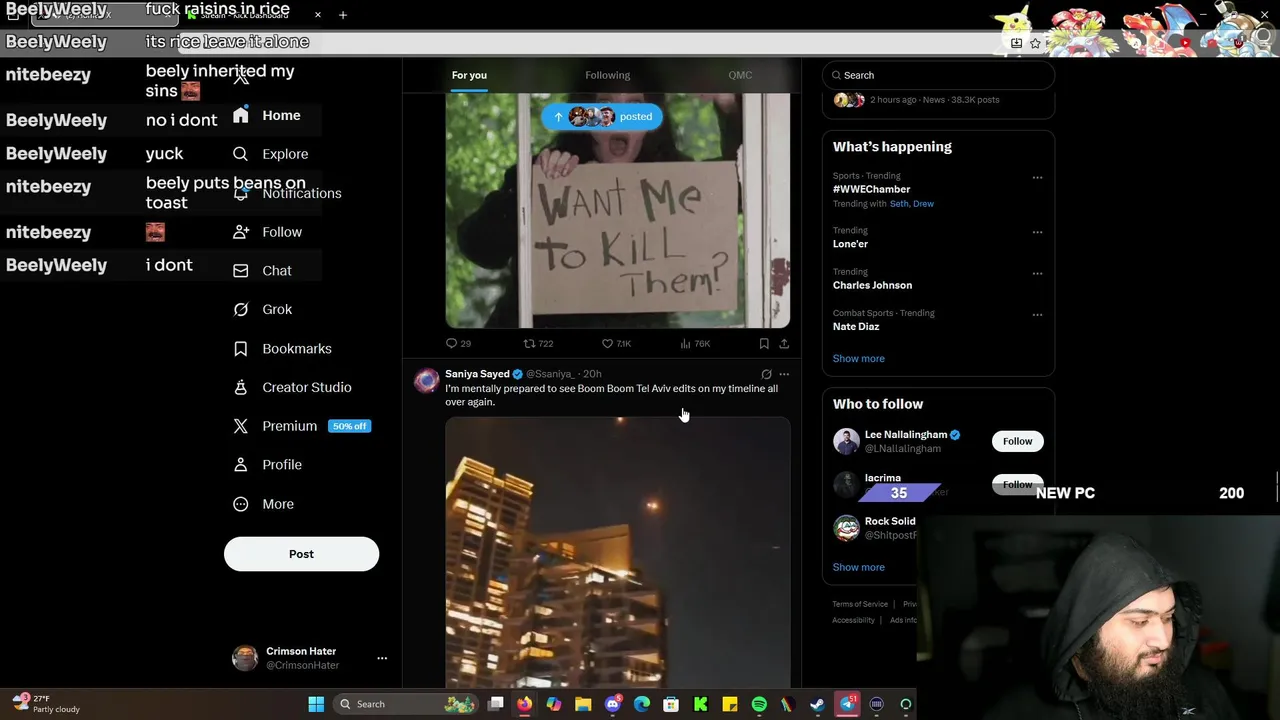Close the Kick Dashboard browser tab

pyautogui.click(x=318, y=15)
